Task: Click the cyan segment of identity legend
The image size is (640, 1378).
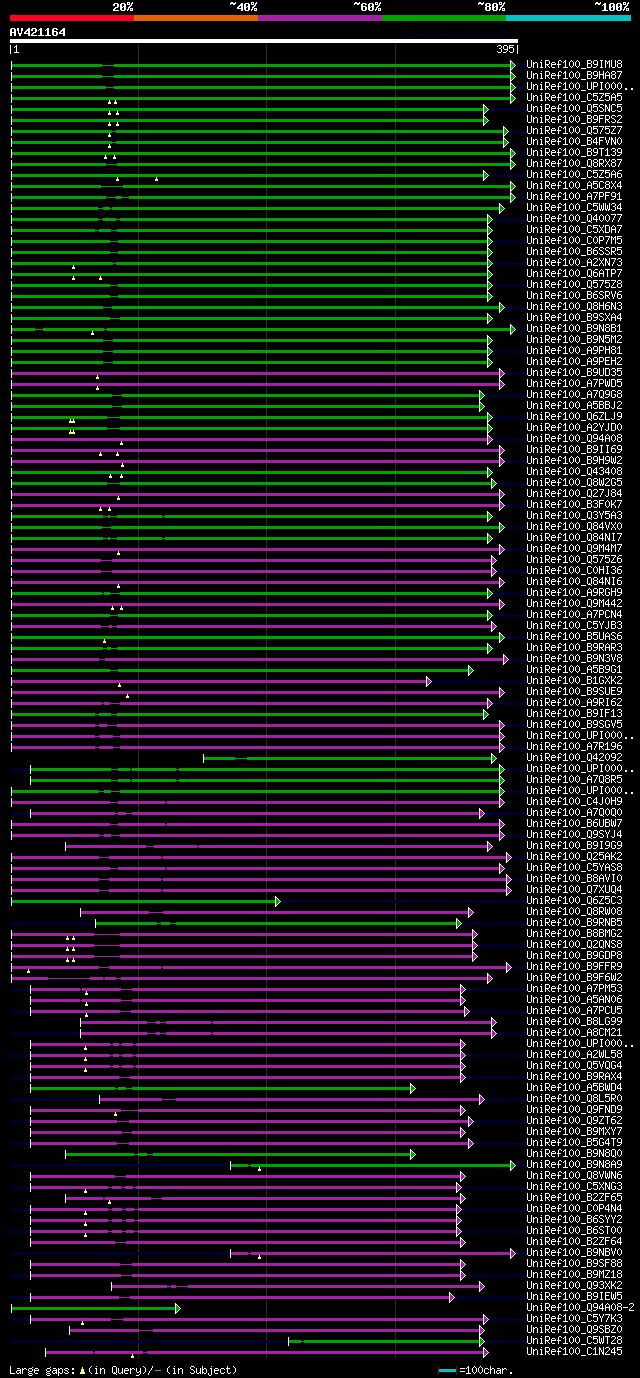Action: click(x=568, y=18)
